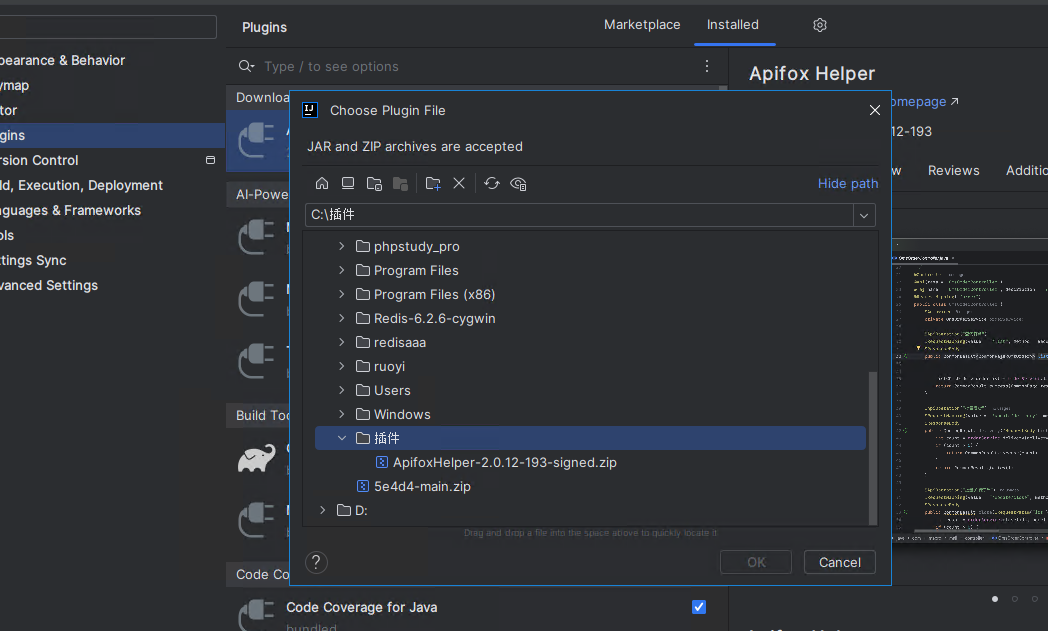Expand the phpstudy_pro folder
The image size is (1048, 631).
342,246
